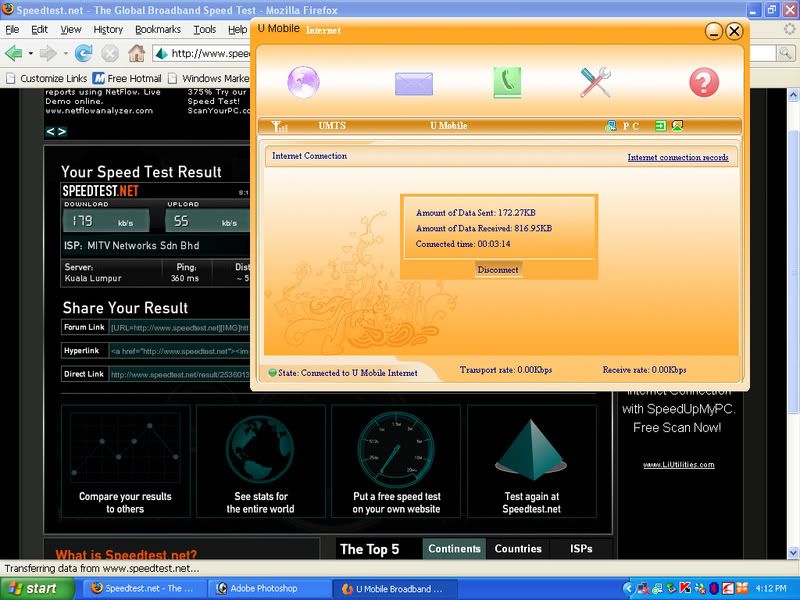
Task: Show next ad with the right arrow
Action: (x=62, y=132)
